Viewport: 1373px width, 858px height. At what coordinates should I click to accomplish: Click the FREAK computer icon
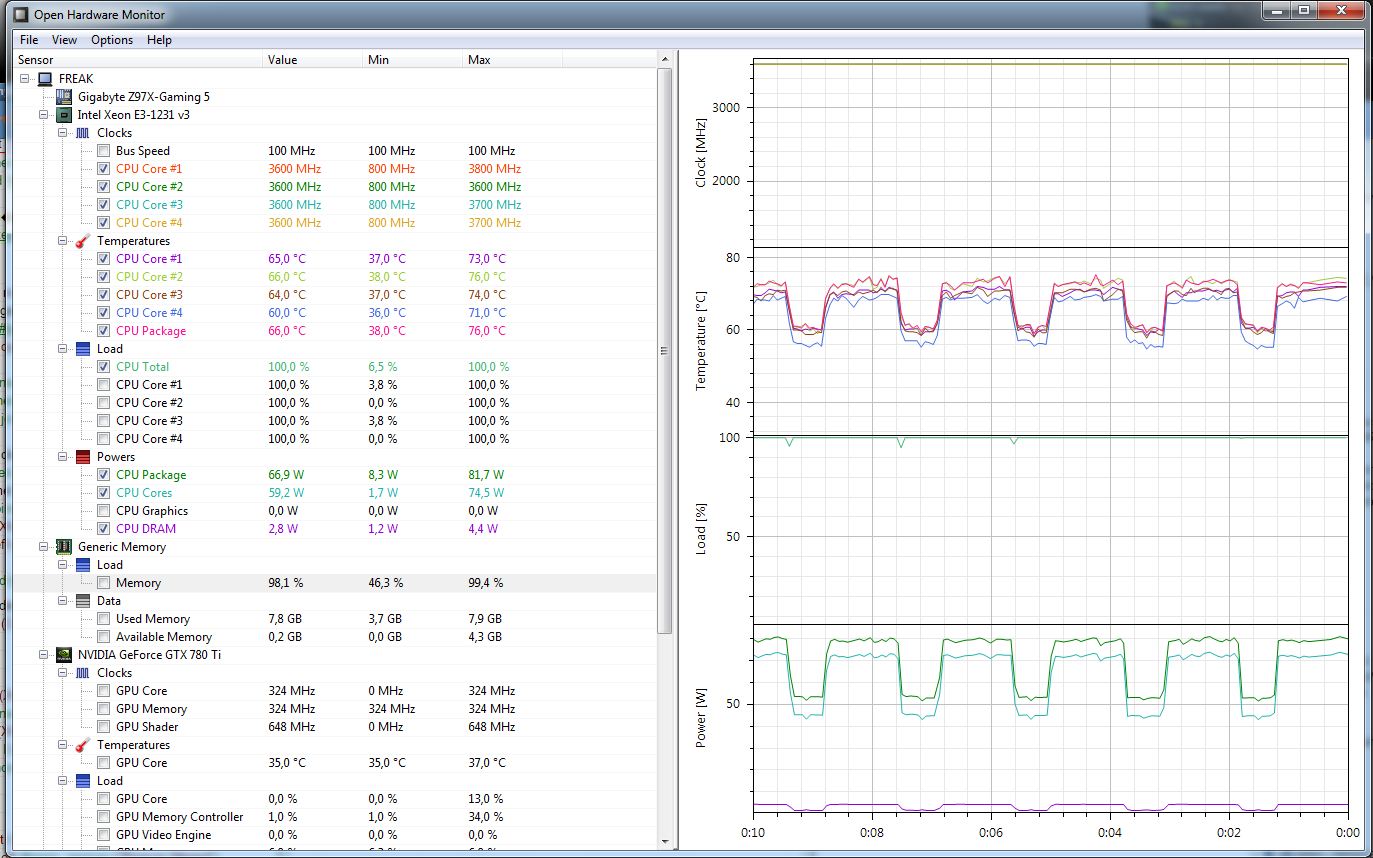(45, 79)
